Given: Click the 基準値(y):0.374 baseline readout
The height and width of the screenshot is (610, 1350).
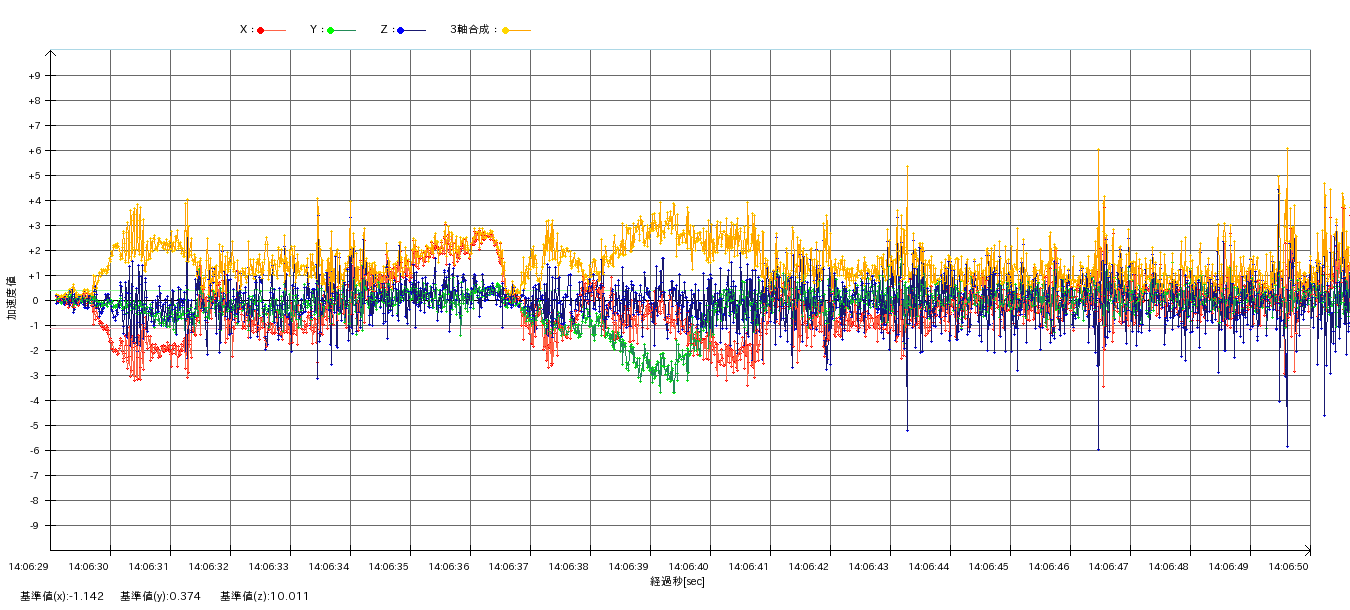Looking at the screenshot, I should click(160, 597).
